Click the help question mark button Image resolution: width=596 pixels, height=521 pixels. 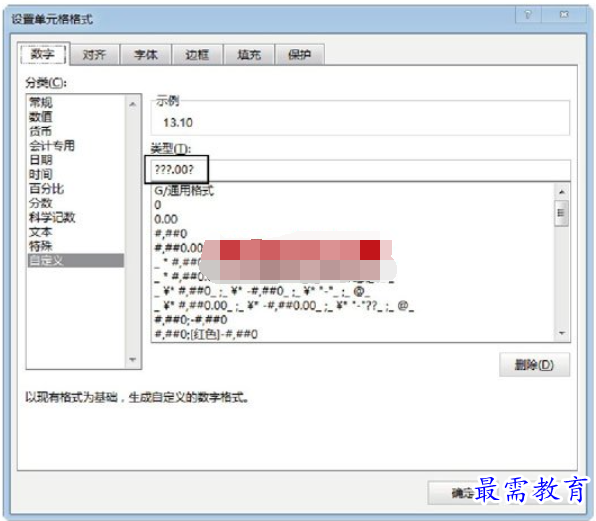coord(528,15)
